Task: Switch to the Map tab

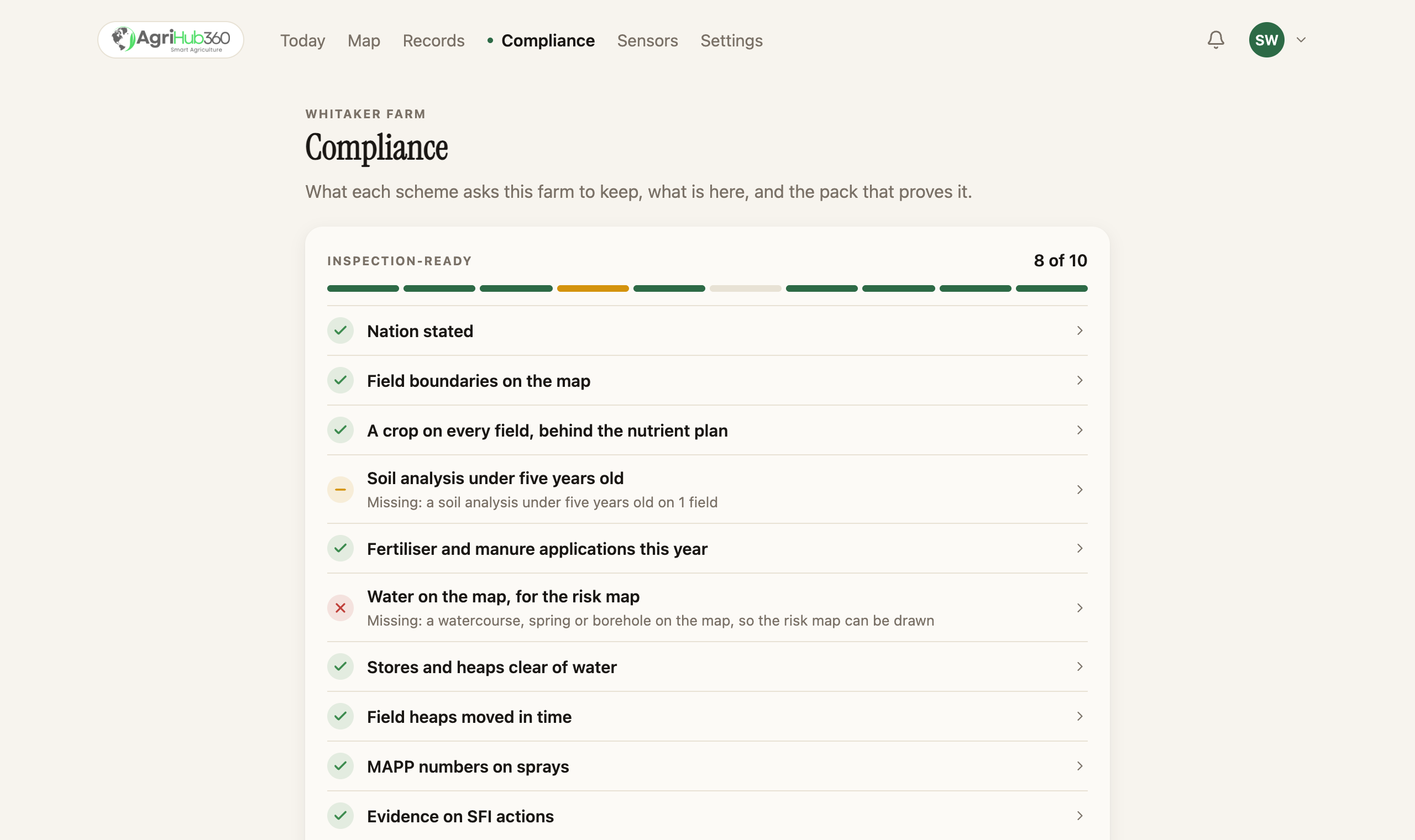Action: click(363, 40)
